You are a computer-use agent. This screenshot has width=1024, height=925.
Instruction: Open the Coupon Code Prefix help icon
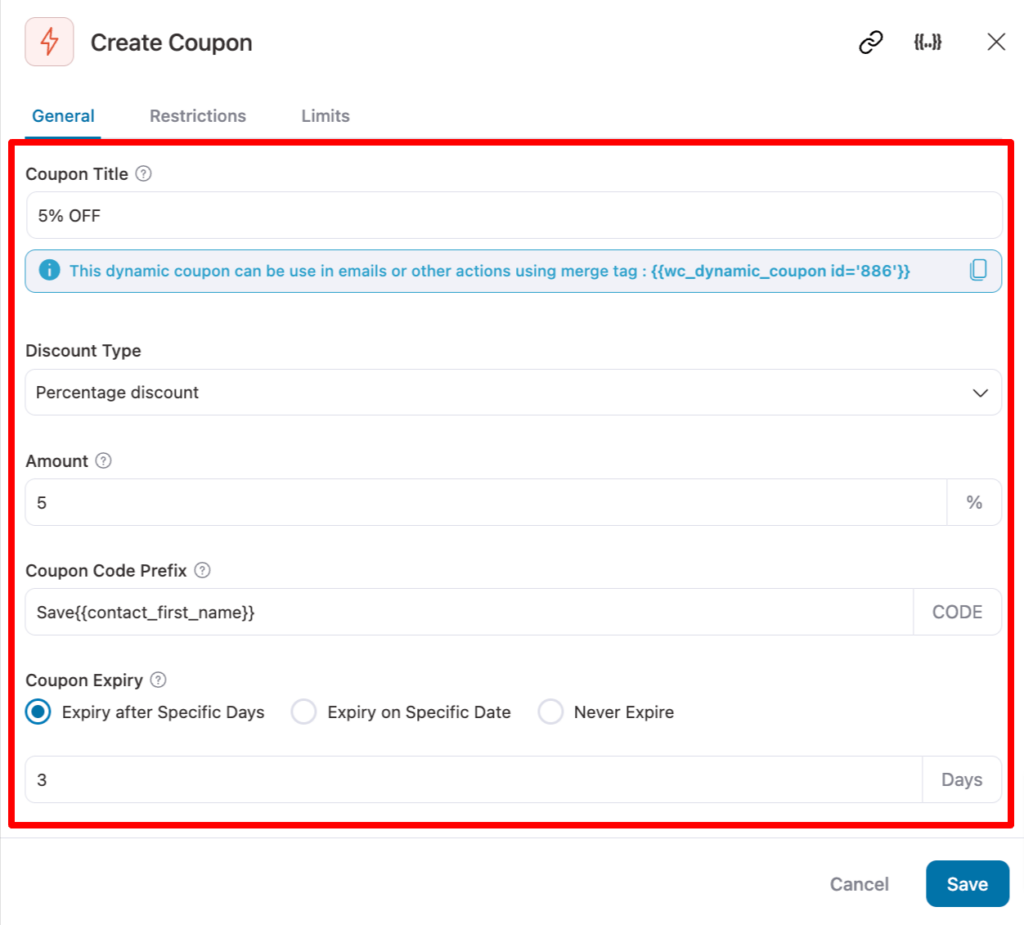(x=202, y=570)
